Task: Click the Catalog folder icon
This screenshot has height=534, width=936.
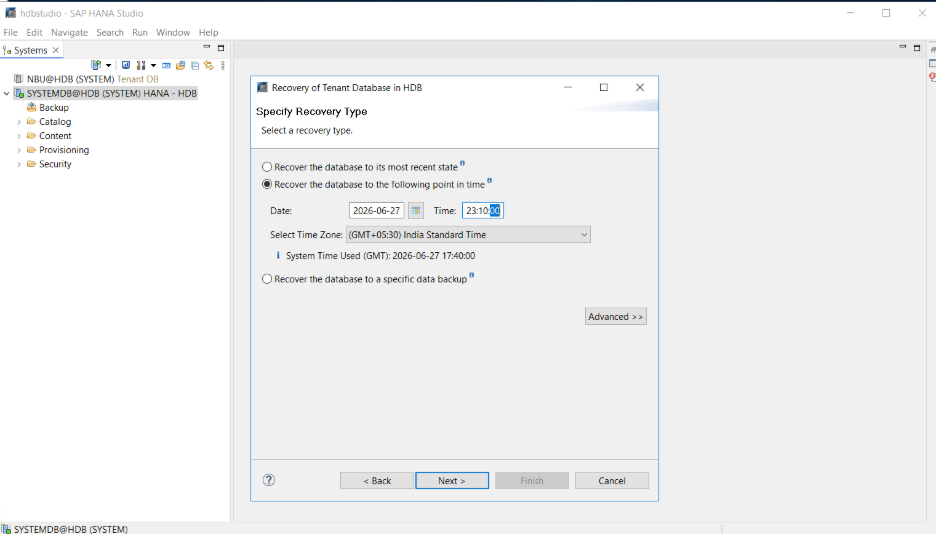Action: 32,121
